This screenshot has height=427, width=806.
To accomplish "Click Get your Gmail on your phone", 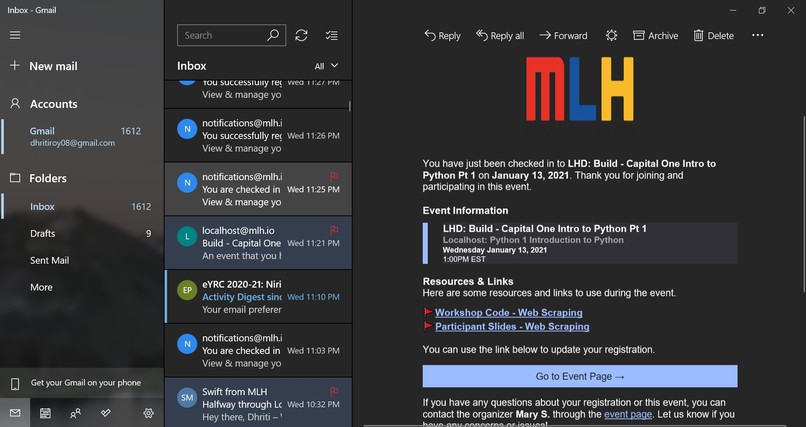I will (82, 383).
